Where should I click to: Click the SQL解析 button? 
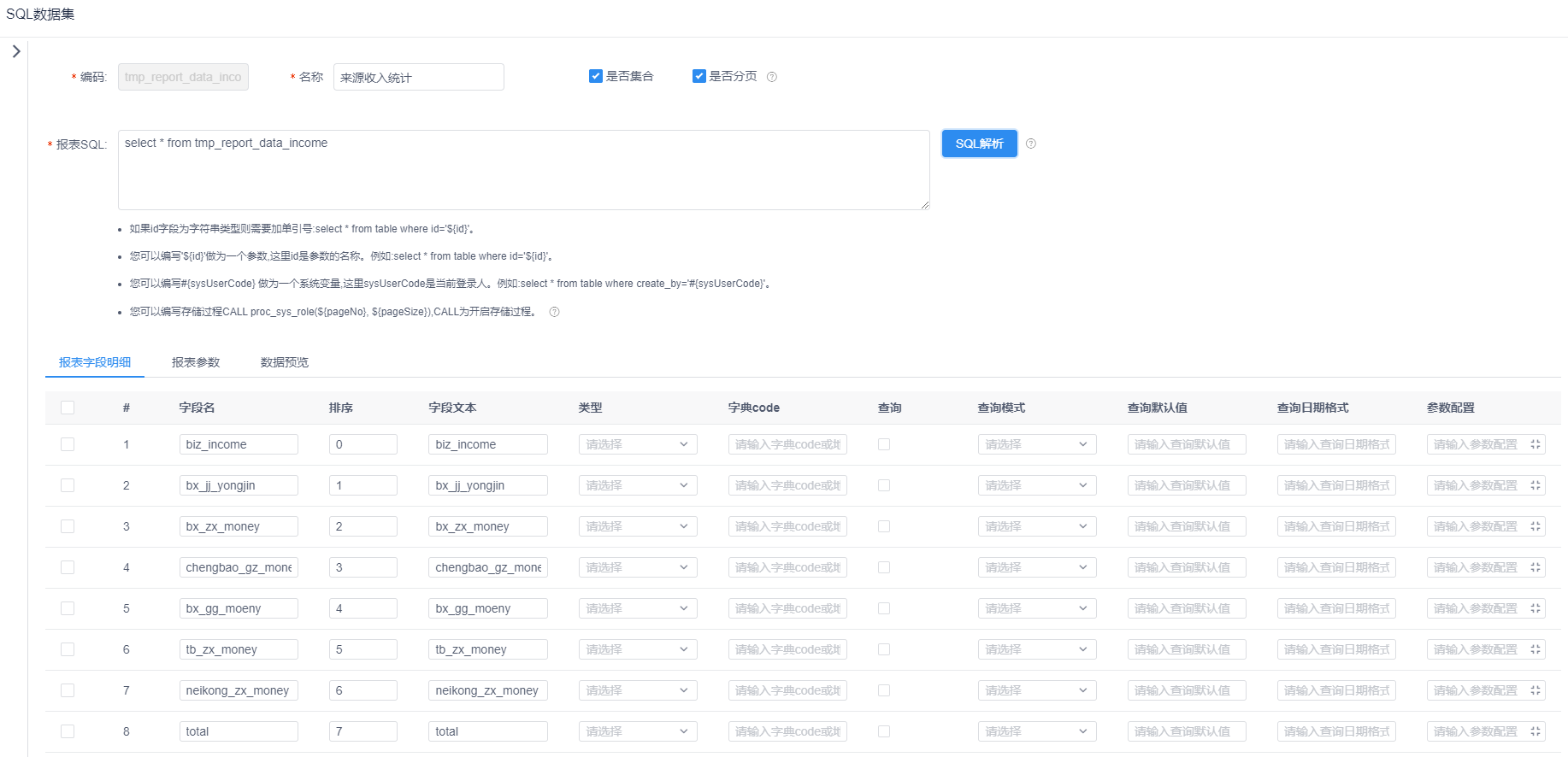980,144
